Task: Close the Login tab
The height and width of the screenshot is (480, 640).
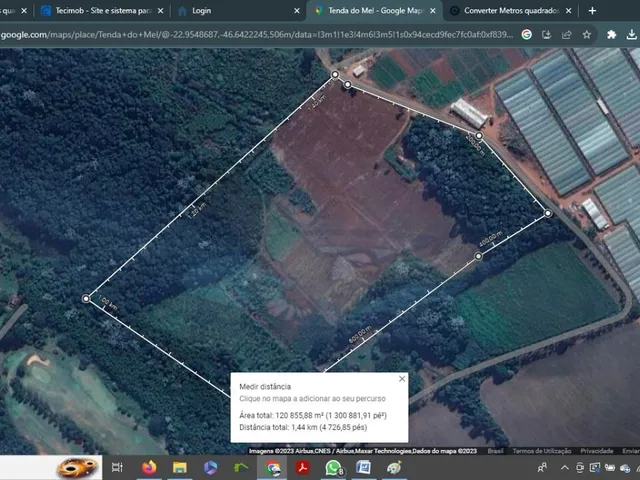Action: tap(297, 11)
